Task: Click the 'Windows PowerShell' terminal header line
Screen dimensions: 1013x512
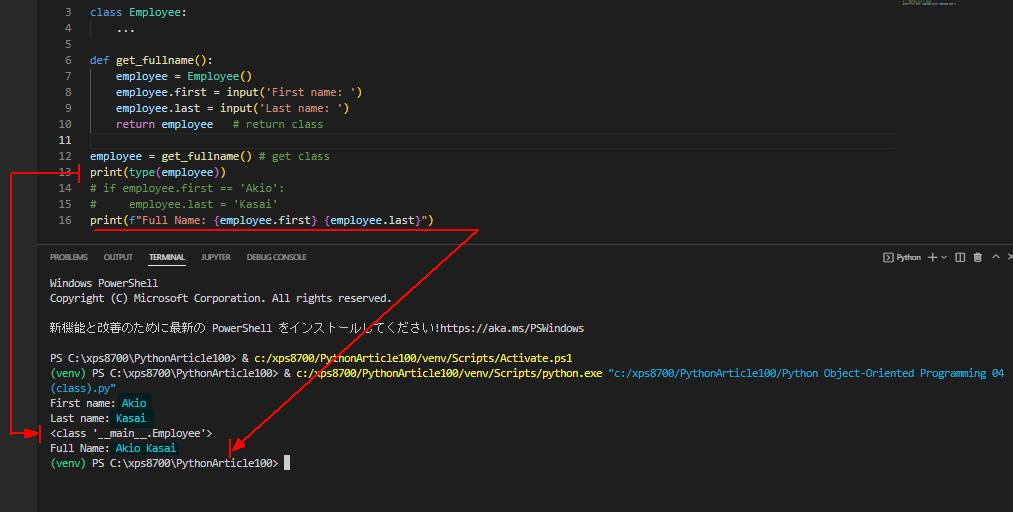Action: click(x=103, y=283)
